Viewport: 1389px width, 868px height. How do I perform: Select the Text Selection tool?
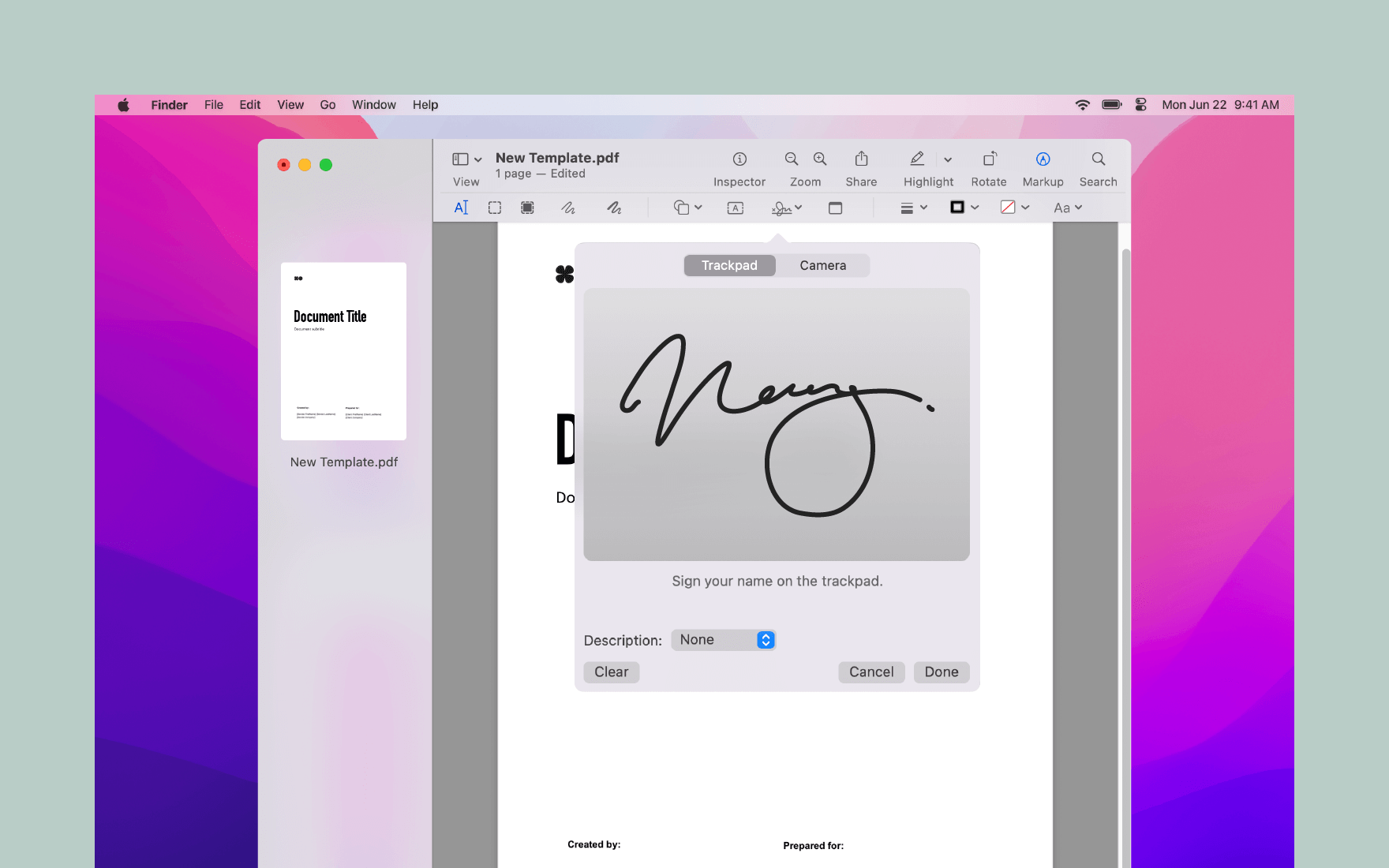tap(462, 208)
